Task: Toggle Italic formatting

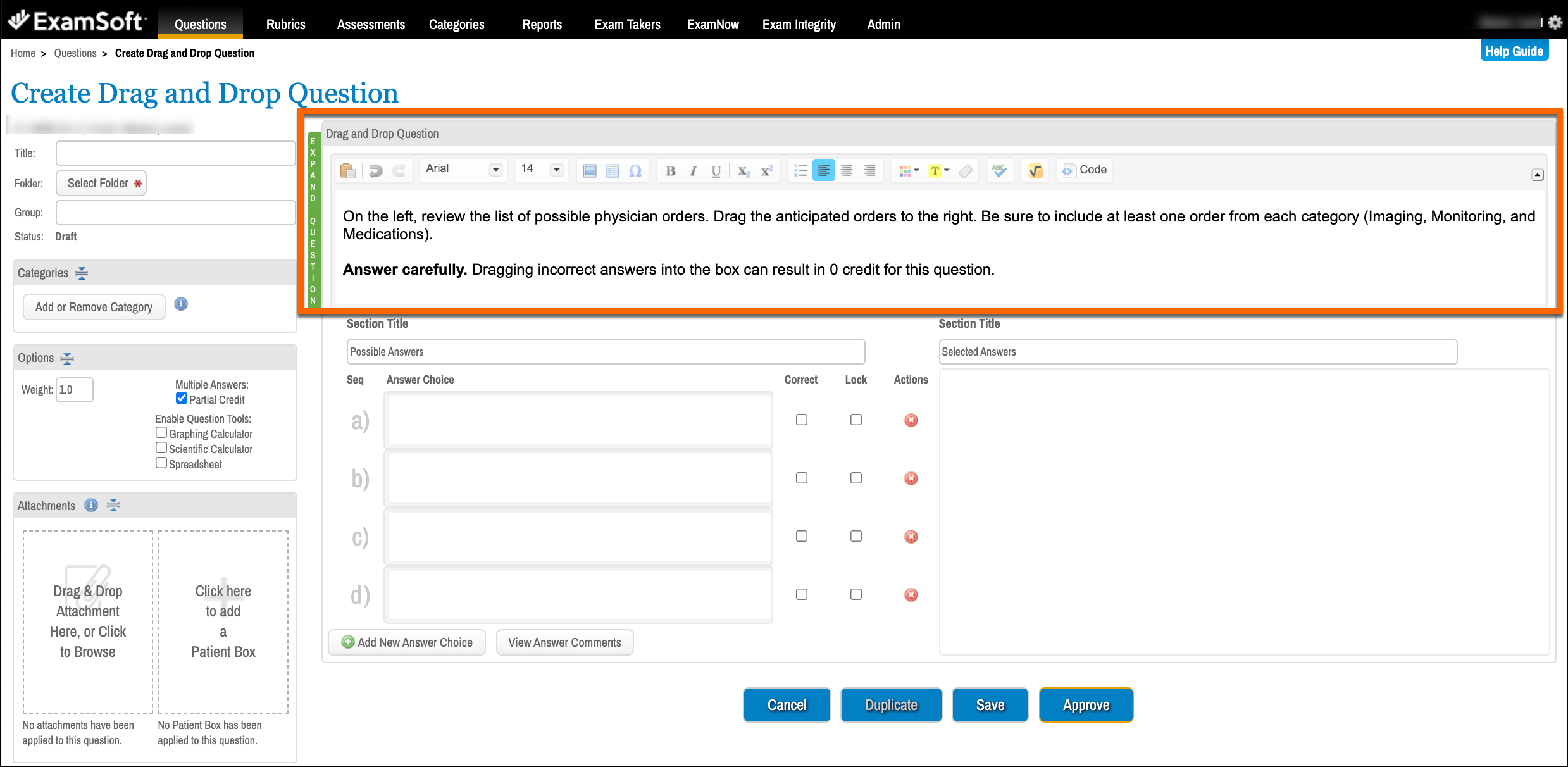Action: 694,171
